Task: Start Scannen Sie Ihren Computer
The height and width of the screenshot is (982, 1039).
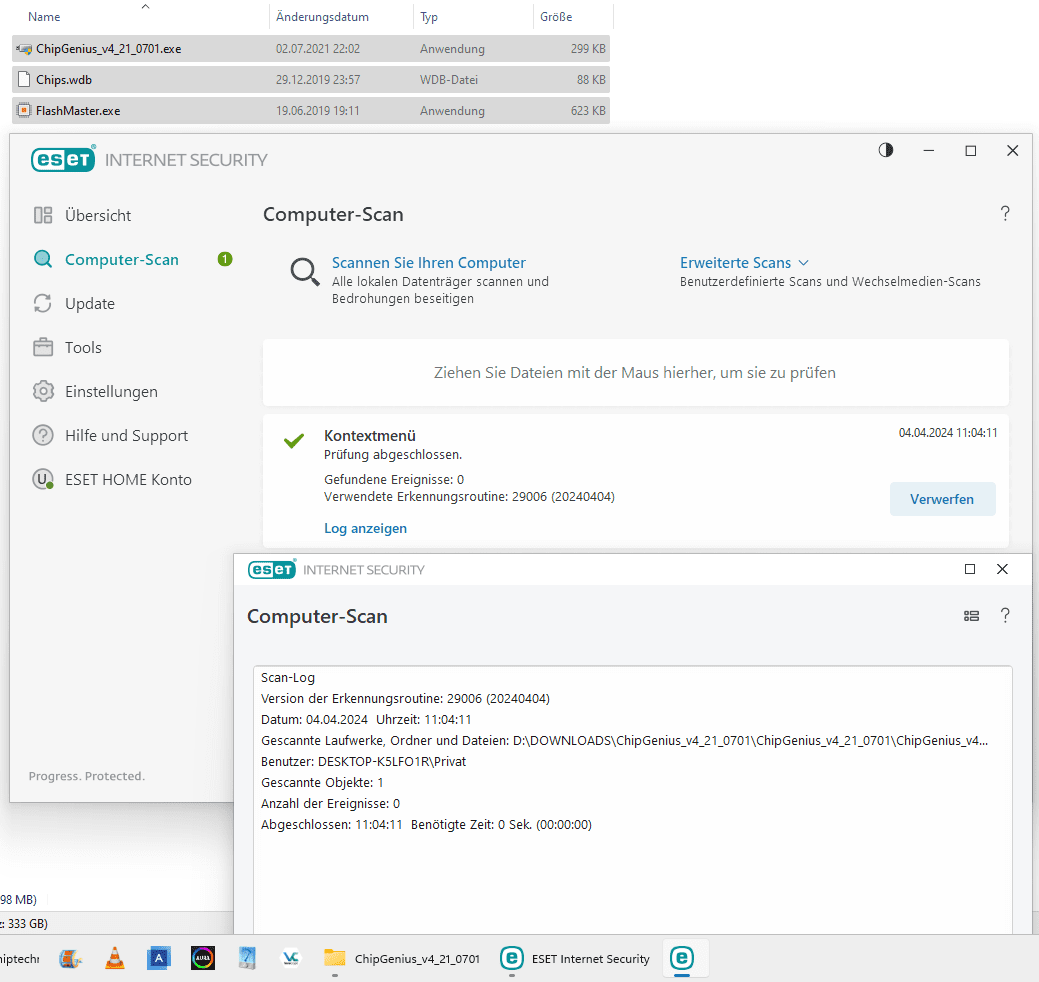Action: [429, 263]
